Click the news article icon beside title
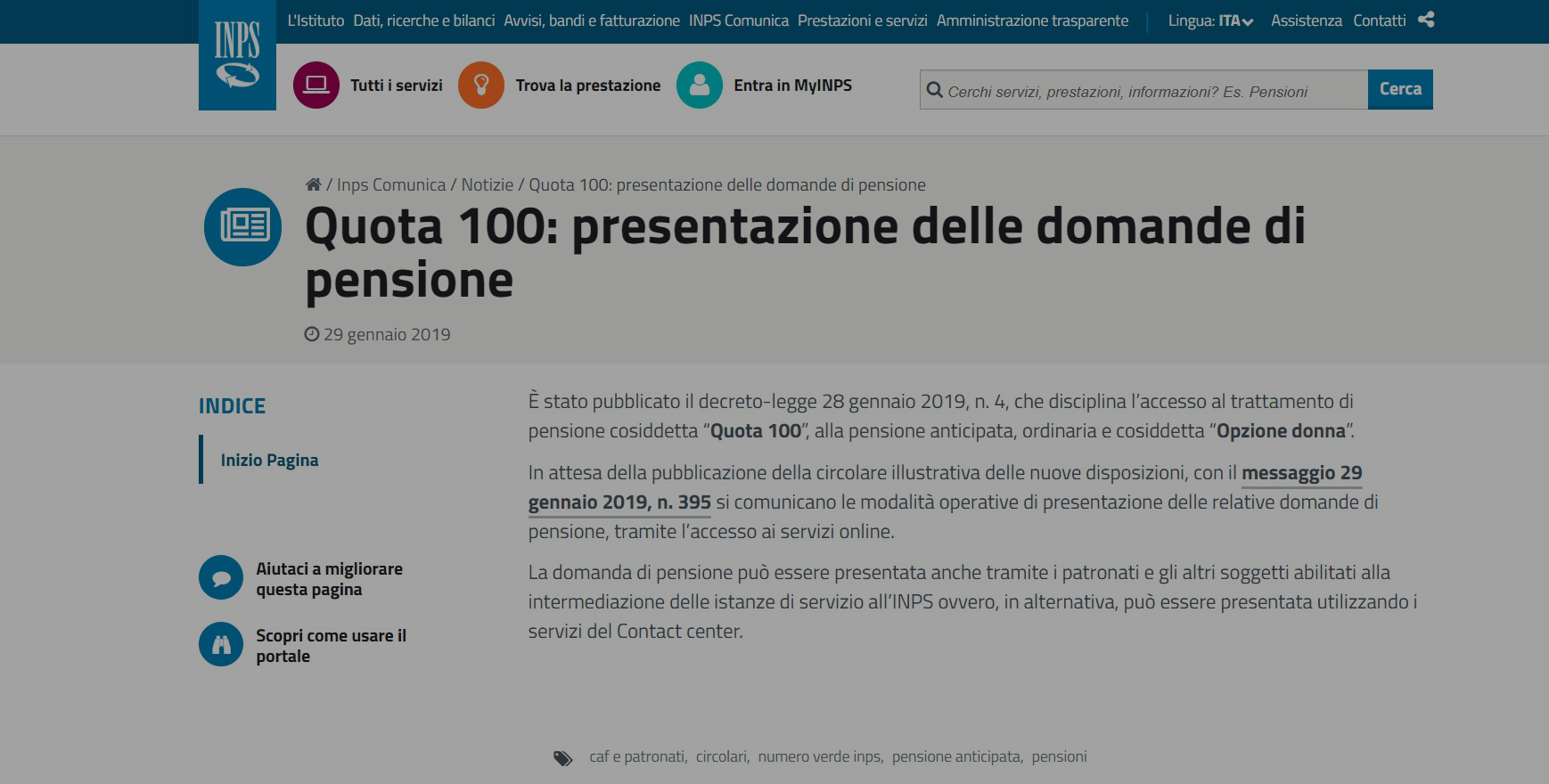The width and height of the screenshot is (1549, 784). tap(242, 226)
